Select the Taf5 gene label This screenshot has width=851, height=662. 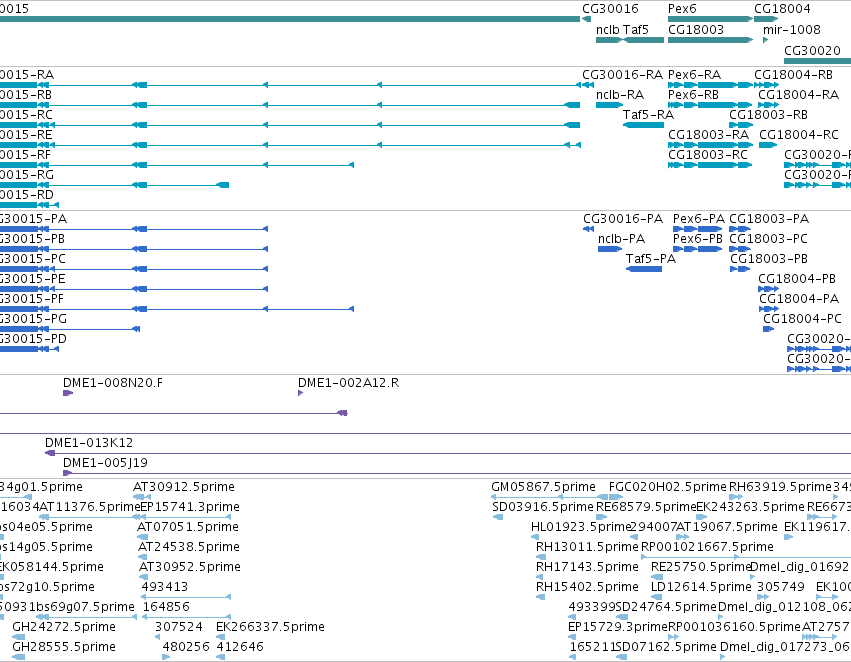pos(636,29)
